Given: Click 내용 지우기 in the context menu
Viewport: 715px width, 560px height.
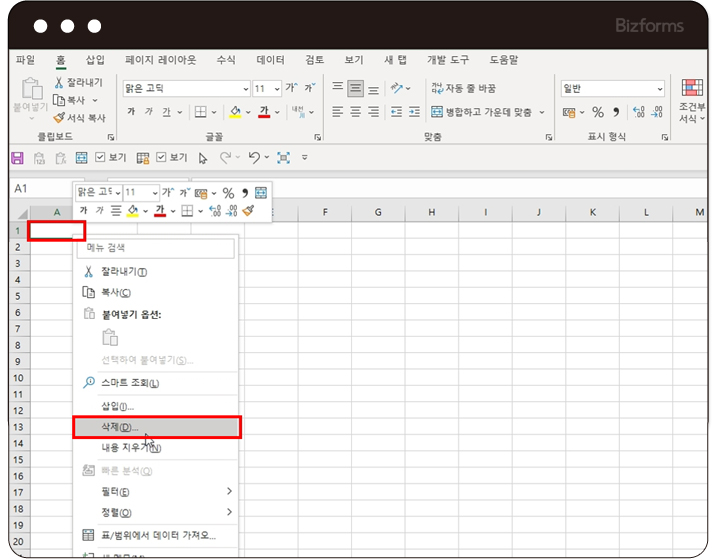Looking at the screenshot, I should pyautogui.click(x=130, y=448).
